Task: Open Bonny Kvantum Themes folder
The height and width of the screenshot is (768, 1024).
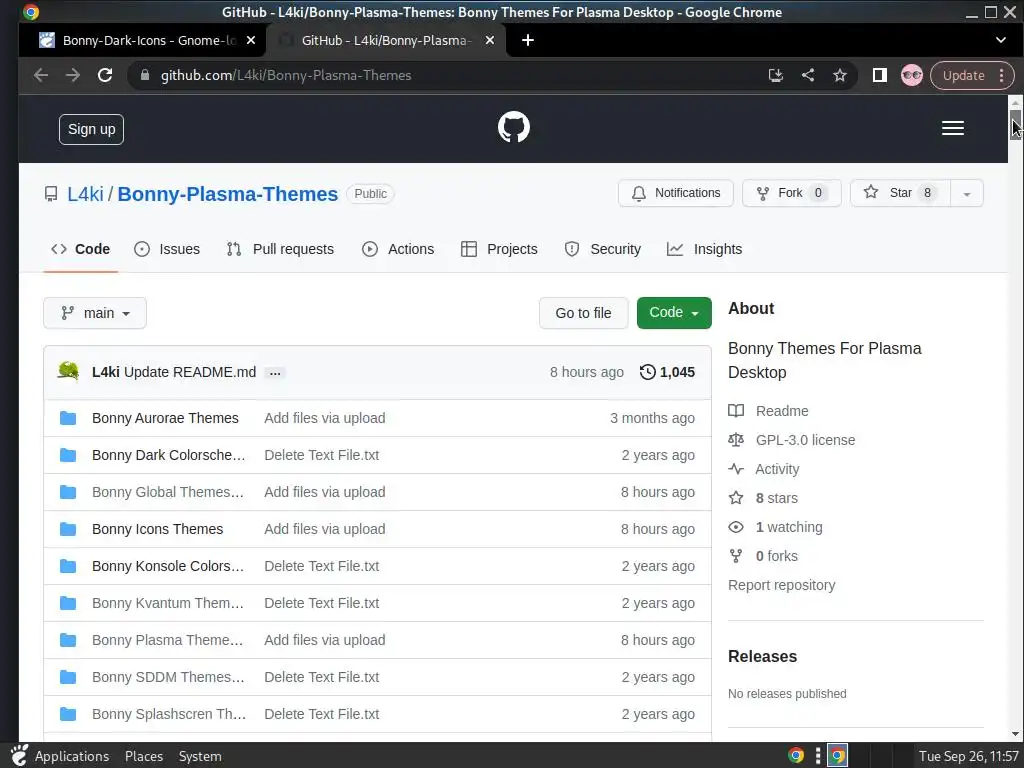Action: click(x=168, y=603)
